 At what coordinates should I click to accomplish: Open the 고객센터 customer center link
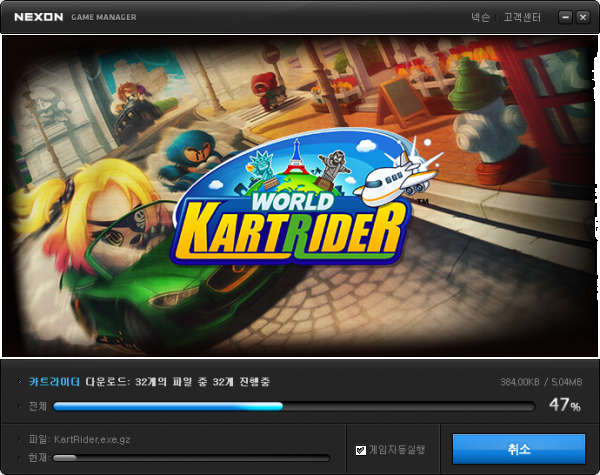522,17
